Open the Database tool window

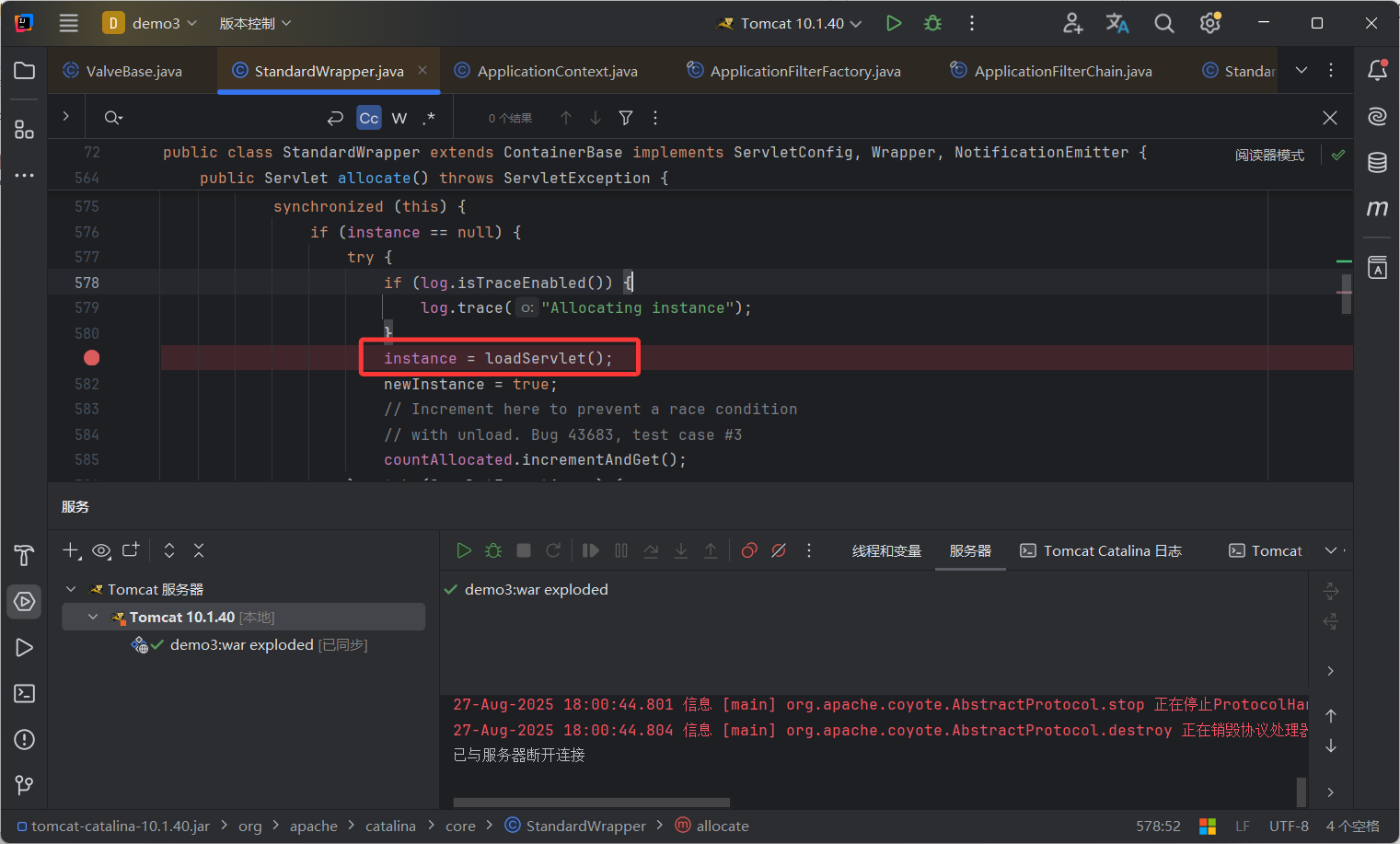(x=1377, y=161)
